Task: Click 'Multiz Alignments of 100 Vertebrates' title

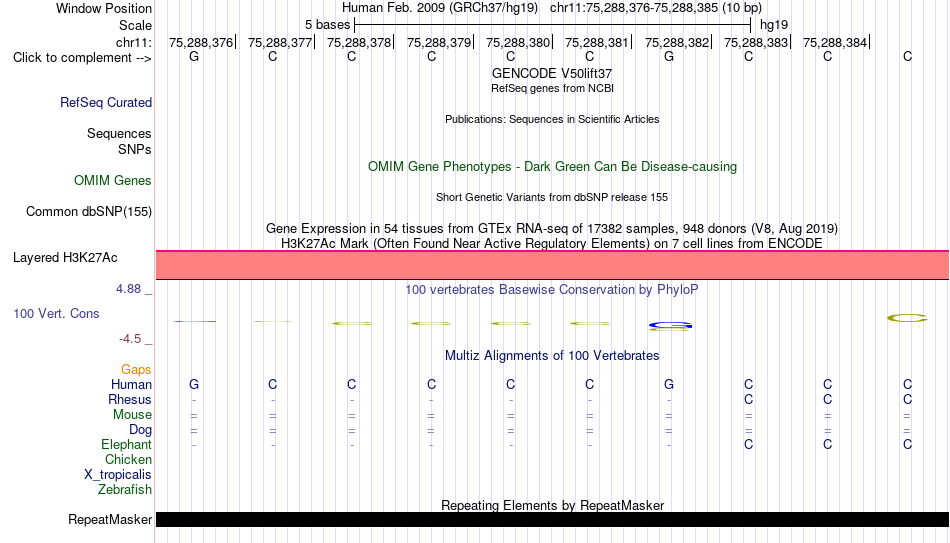Action: point(552,356)
